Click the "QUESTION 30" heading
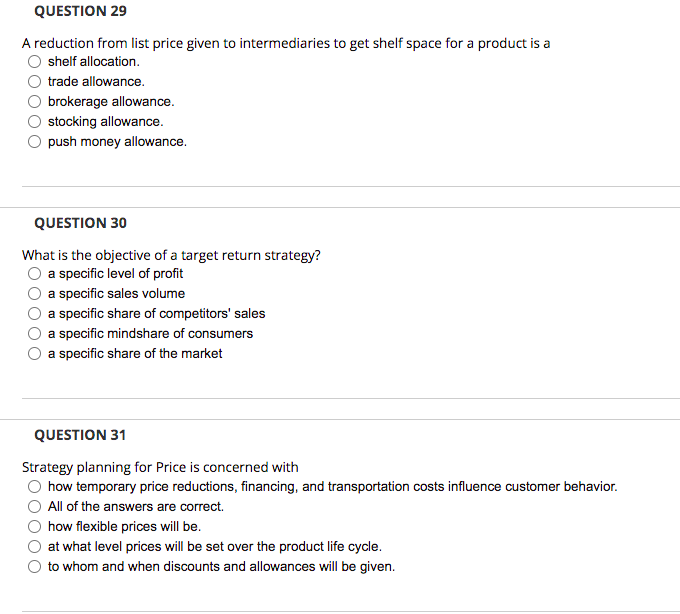 point(80,223)
